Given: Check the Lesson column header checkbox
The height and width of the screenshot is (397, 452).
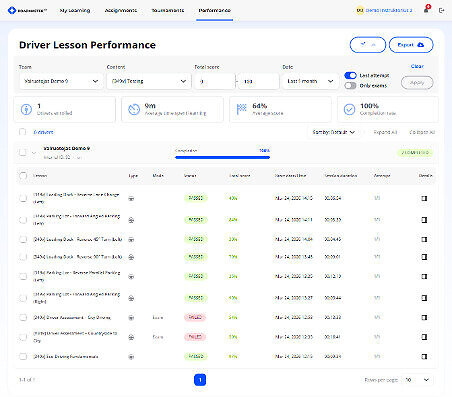Looking at the screenshot, I should click(x=23, y=176).
